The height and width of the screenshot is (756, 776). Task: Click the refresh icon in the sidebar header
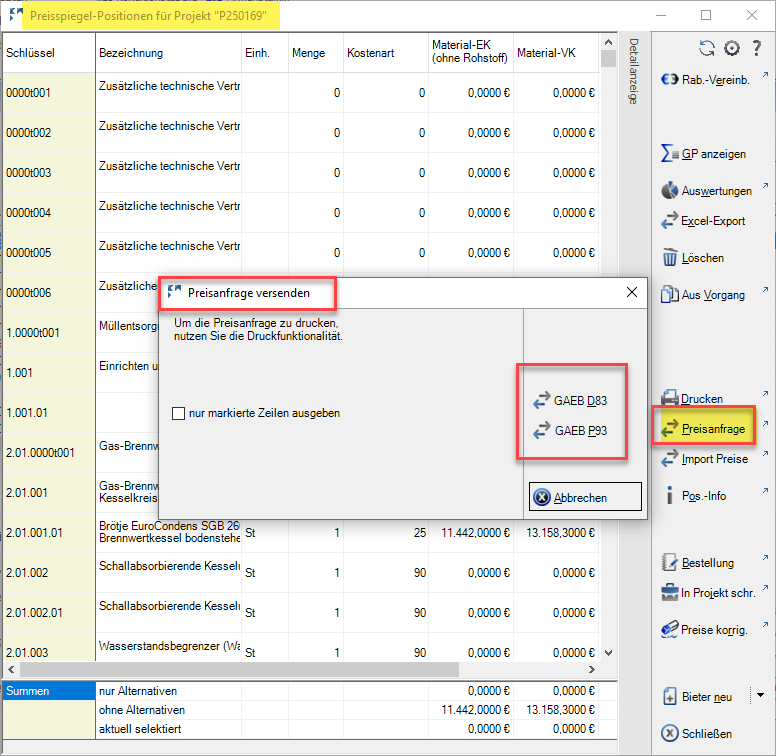click(x=707, y=48)
